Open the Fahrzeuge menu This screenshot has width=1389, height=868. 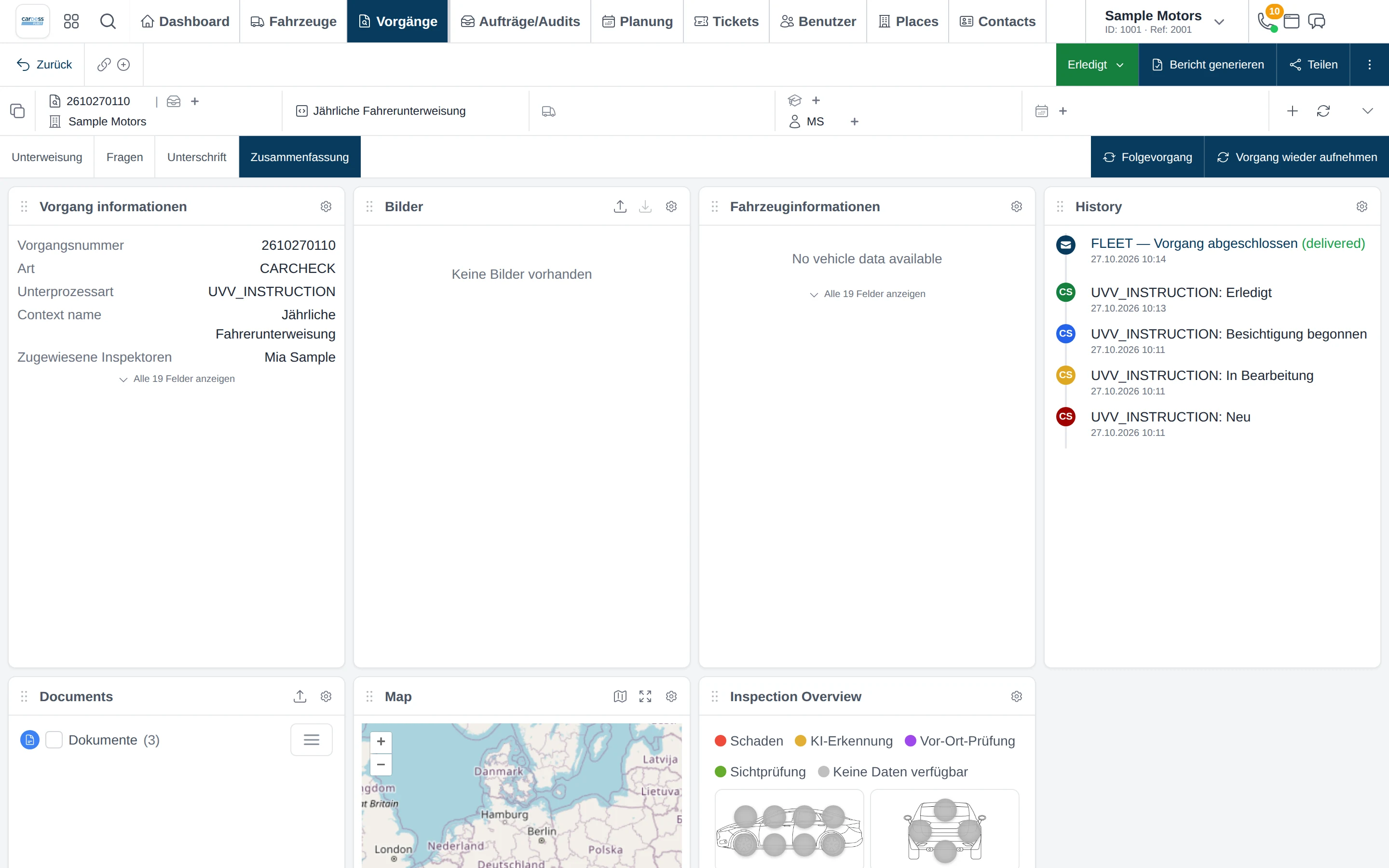(x=293, y=21)
